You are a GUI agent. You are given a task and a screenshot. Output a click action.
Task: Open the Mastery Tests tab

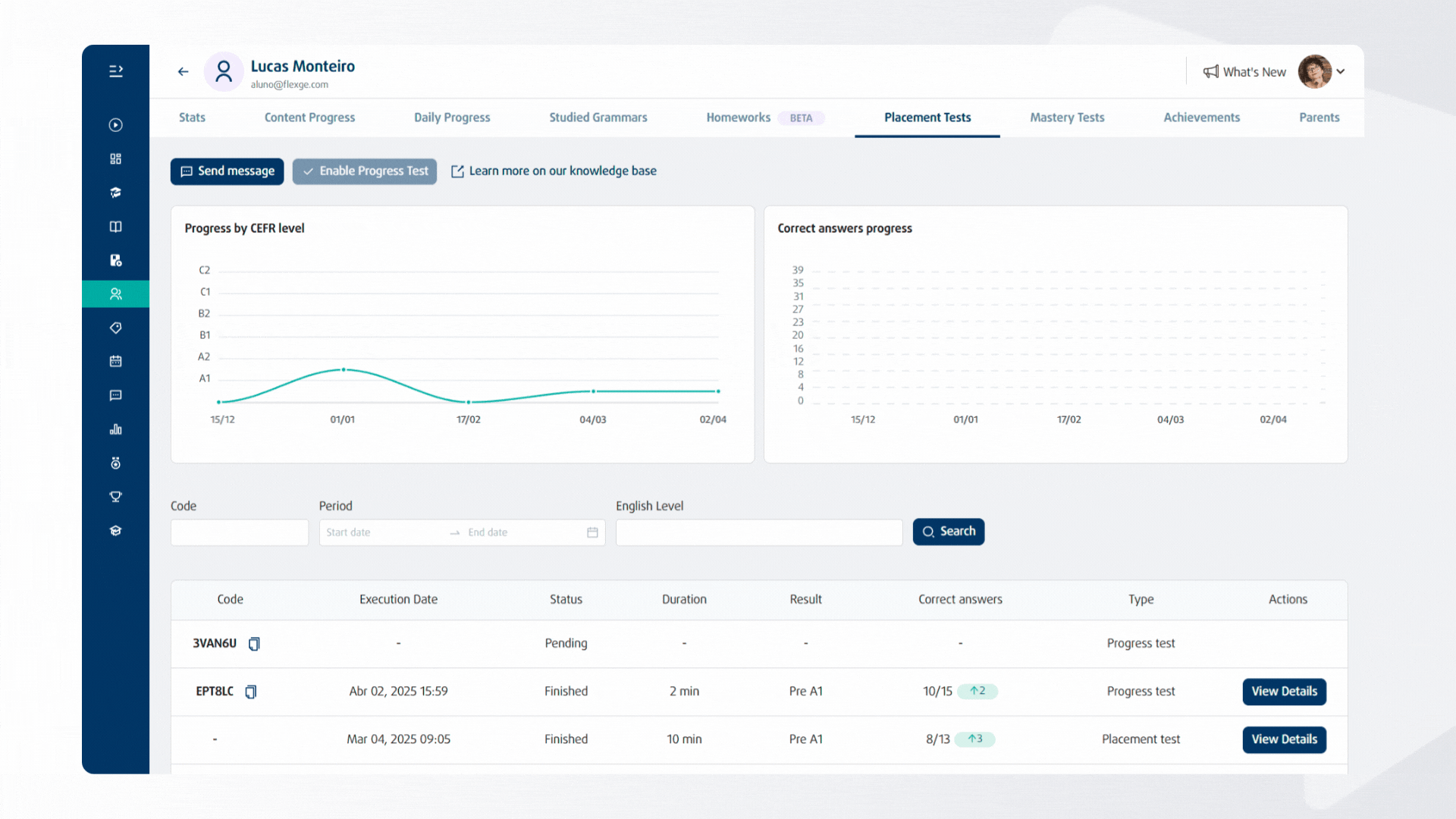(1067, 118)
